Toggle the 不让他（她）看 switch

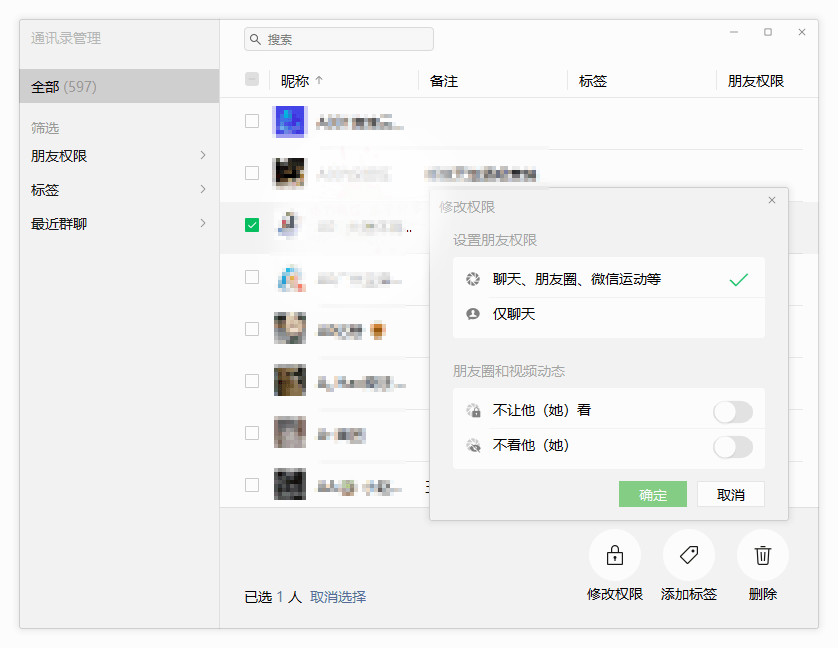point(732,411)
